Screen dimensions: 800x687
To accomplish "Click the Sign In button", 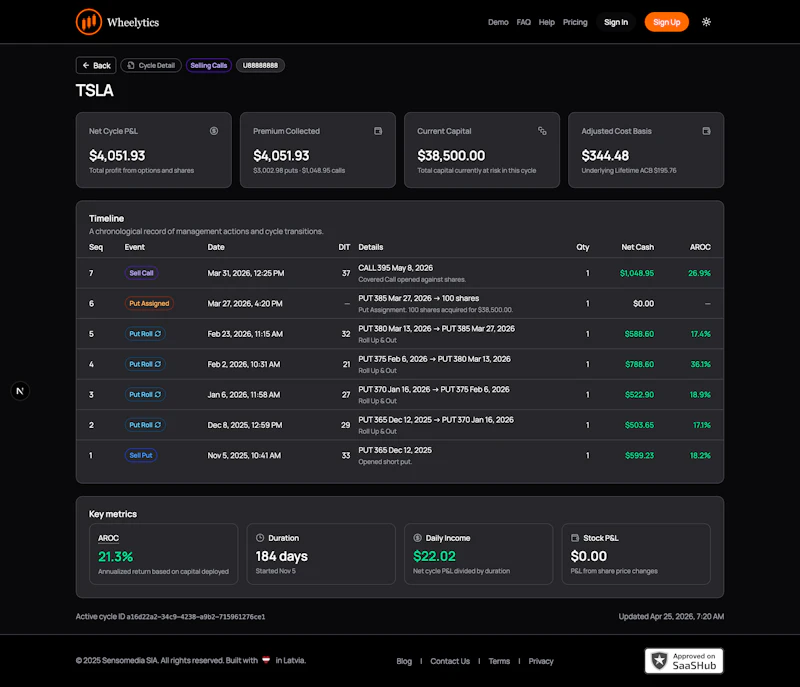I will pos(616,22).
